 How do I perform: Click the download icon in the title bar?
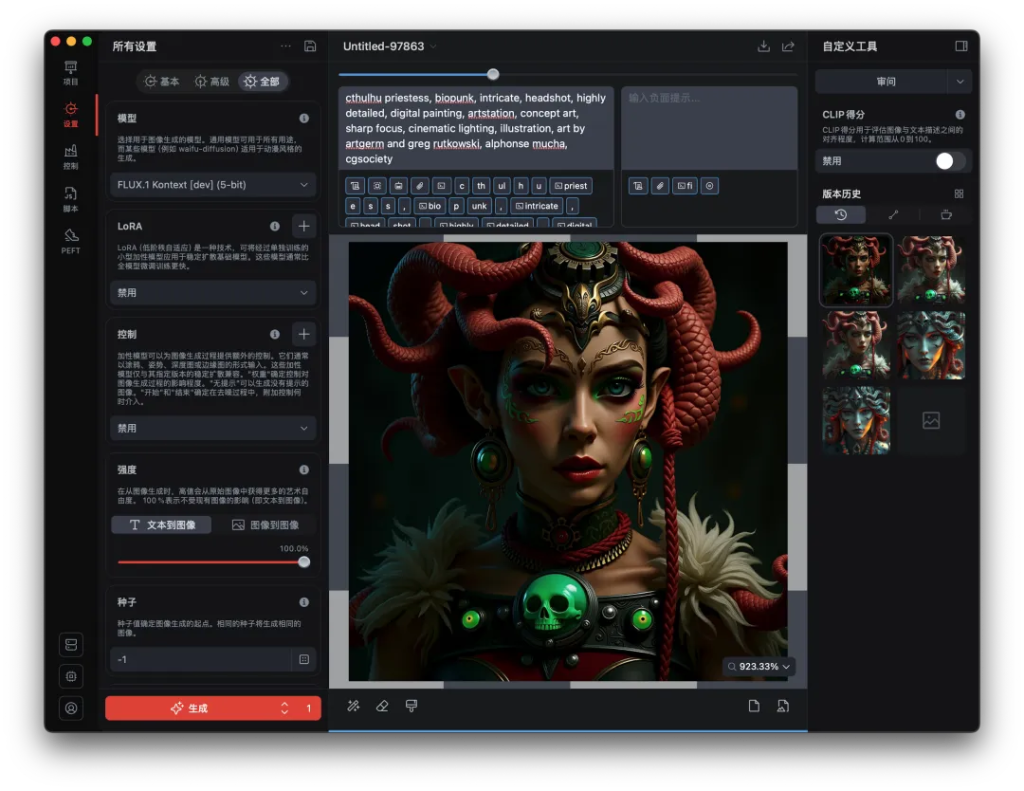tap(763, 46)
